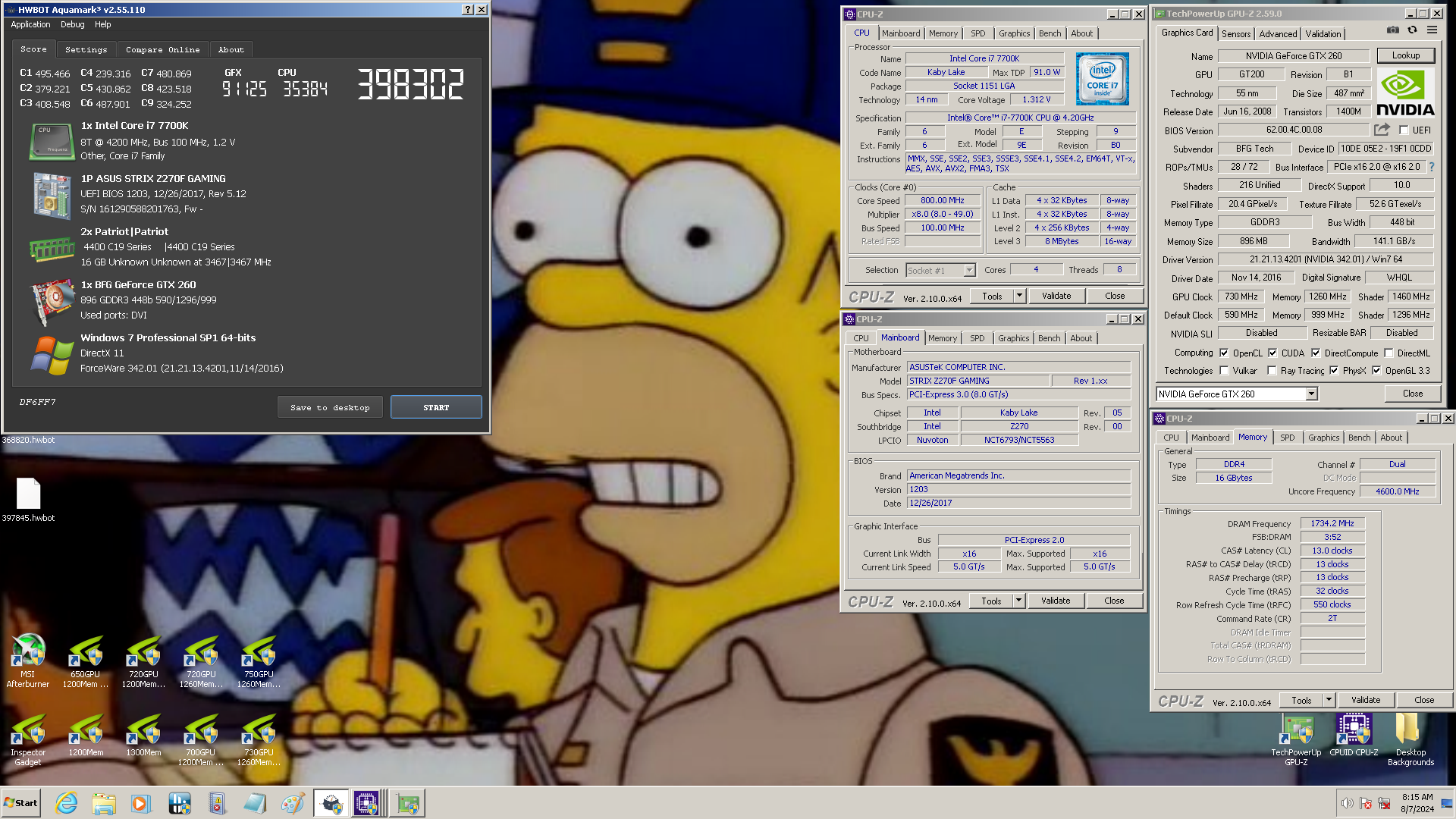Open the 700GPU 1200Mem desktop shortcut
The width and height of the screenshot is (1456, 819).
tap(201, 739)
